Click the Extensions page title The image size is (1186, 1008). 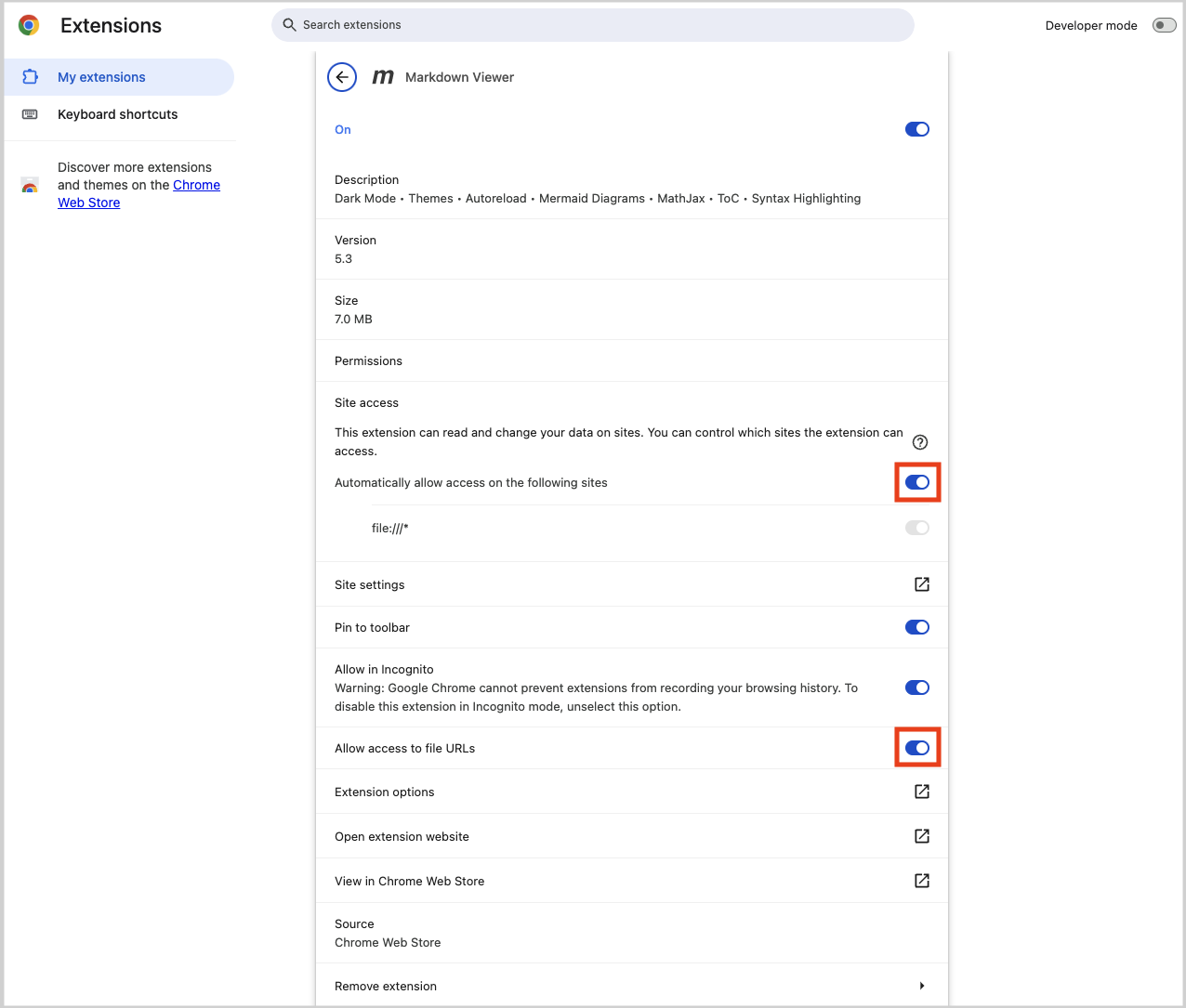coord(111,26)
